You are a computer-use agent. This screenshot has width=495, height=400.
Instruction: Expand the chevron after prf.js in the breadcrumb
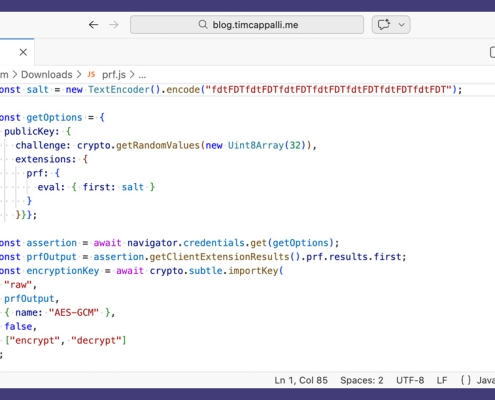pyautogui.click(x=132, y=75)
